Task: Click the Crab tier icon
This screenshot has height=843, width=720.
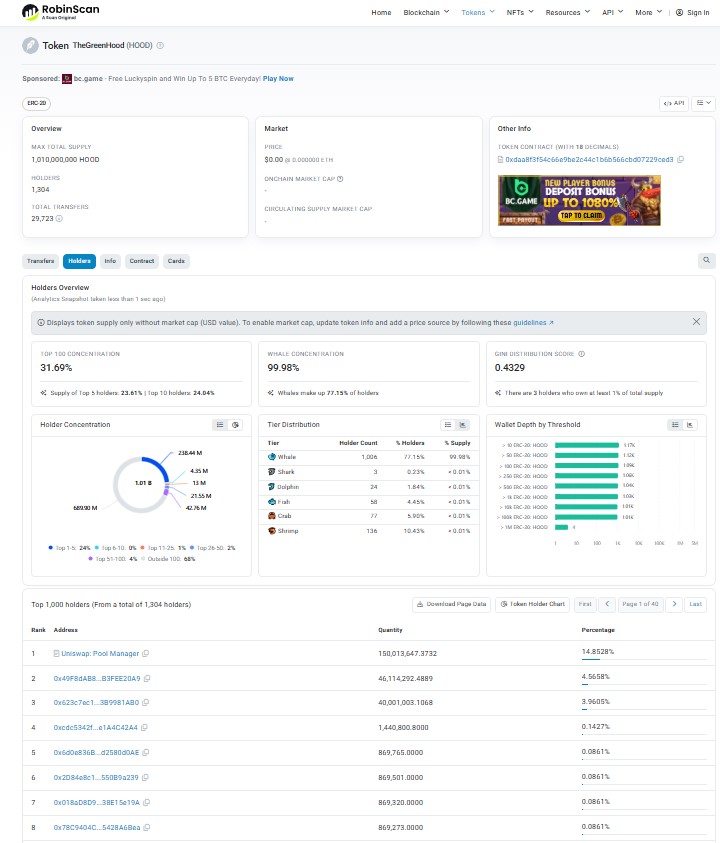Action: coord(272,516)
